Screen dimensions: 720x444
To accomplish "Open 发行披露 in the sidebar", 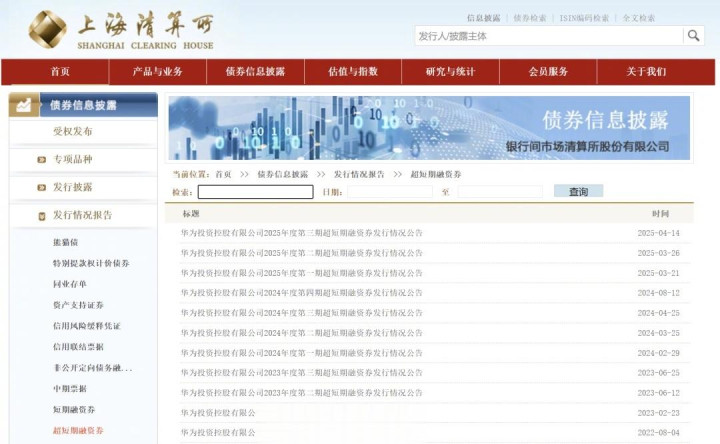I will click(73, 187).
